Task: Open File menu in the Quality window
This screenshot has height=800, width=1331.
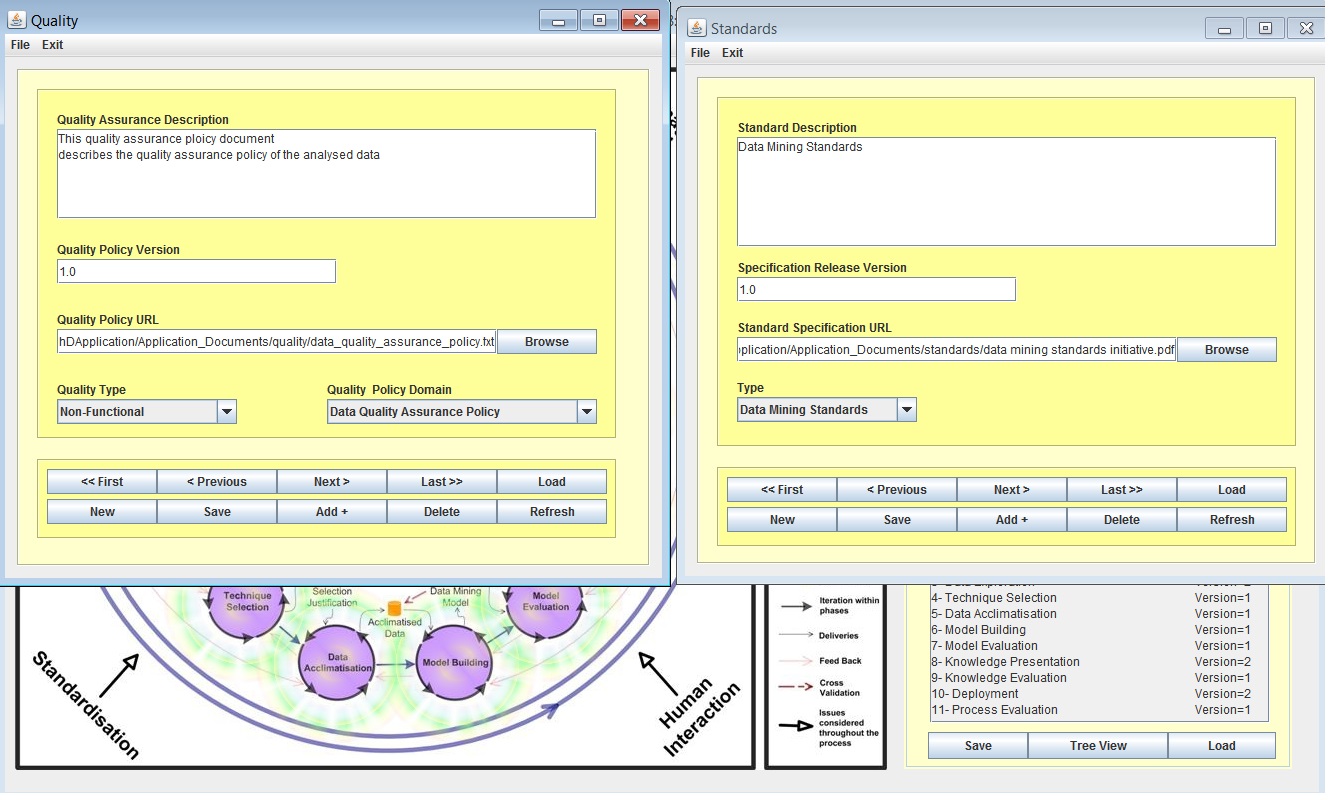Action: tap(20, 45)
